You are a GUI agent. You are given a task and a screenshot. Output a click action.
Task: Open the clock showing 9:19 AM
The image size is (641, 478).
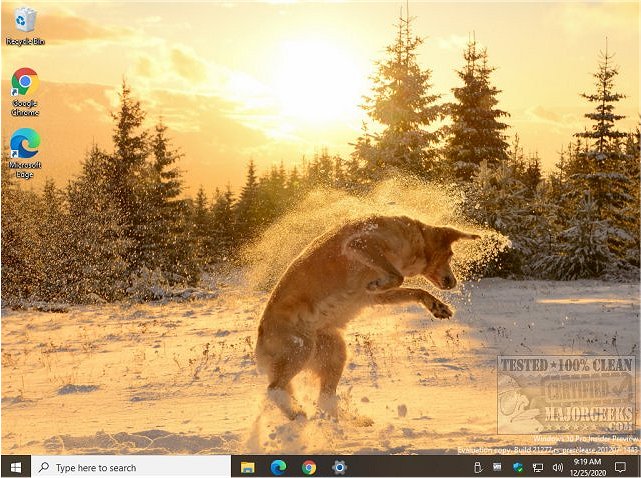587,467
